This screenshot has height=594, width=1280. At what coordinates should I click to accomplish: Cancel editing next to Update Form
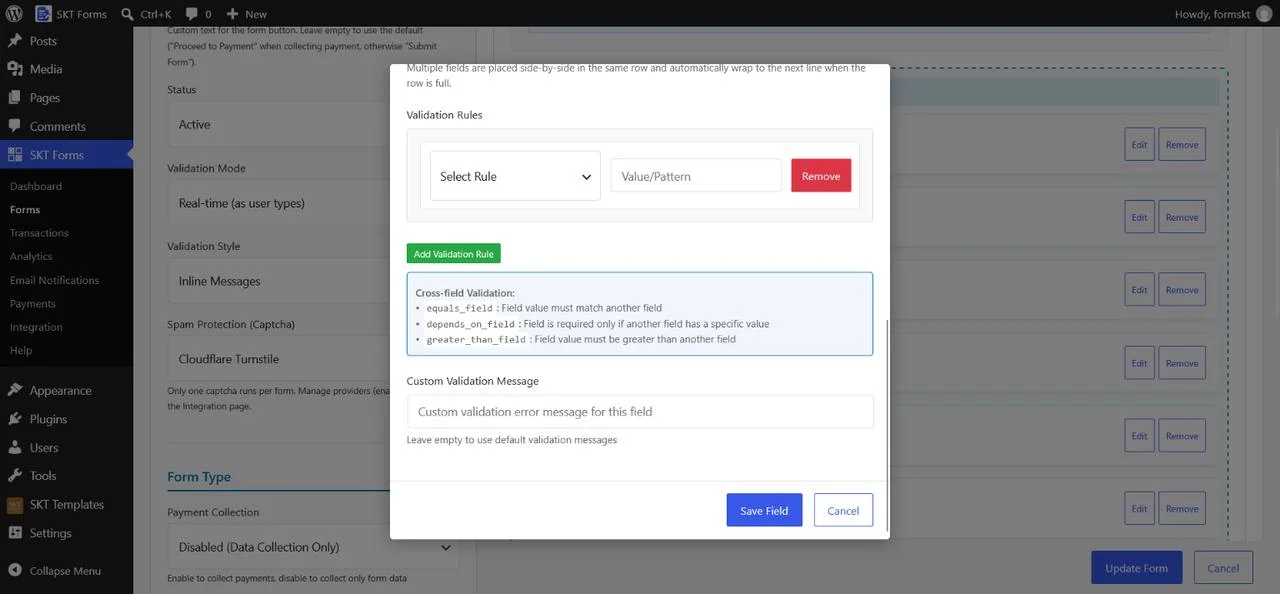click(x=1223, y=568)
